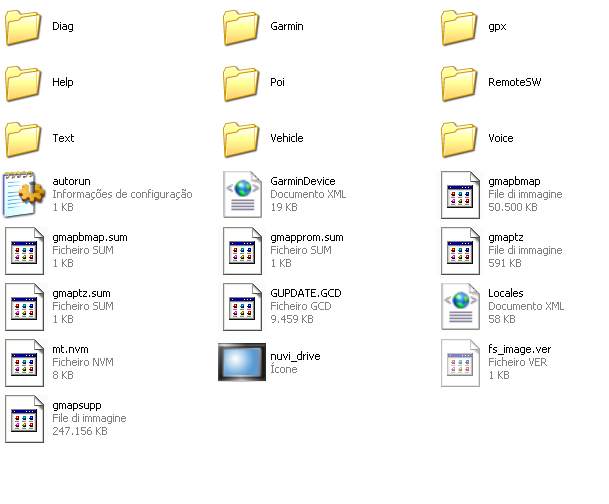Select the gmapprom.sum file icon
Image resolution: width=609 pixels, height=504 pixels.
242,251
